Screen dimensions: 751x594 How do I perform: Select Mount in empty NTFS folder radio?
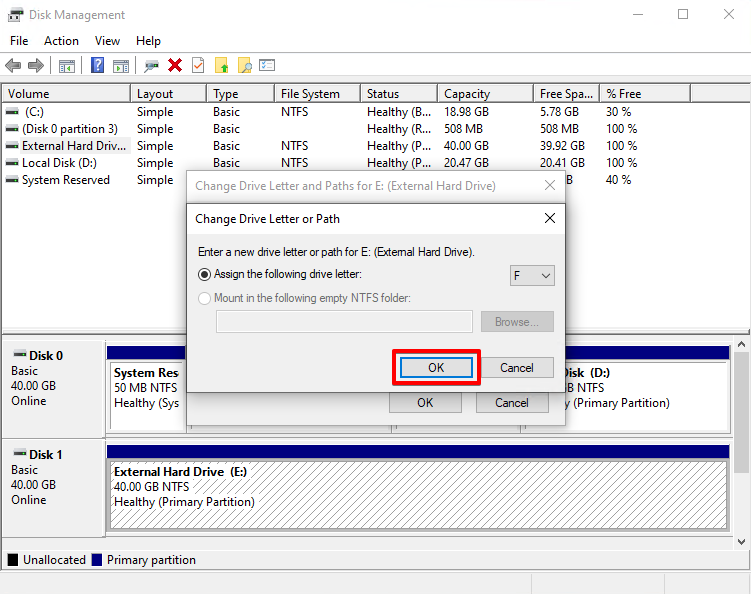[205, 298]
